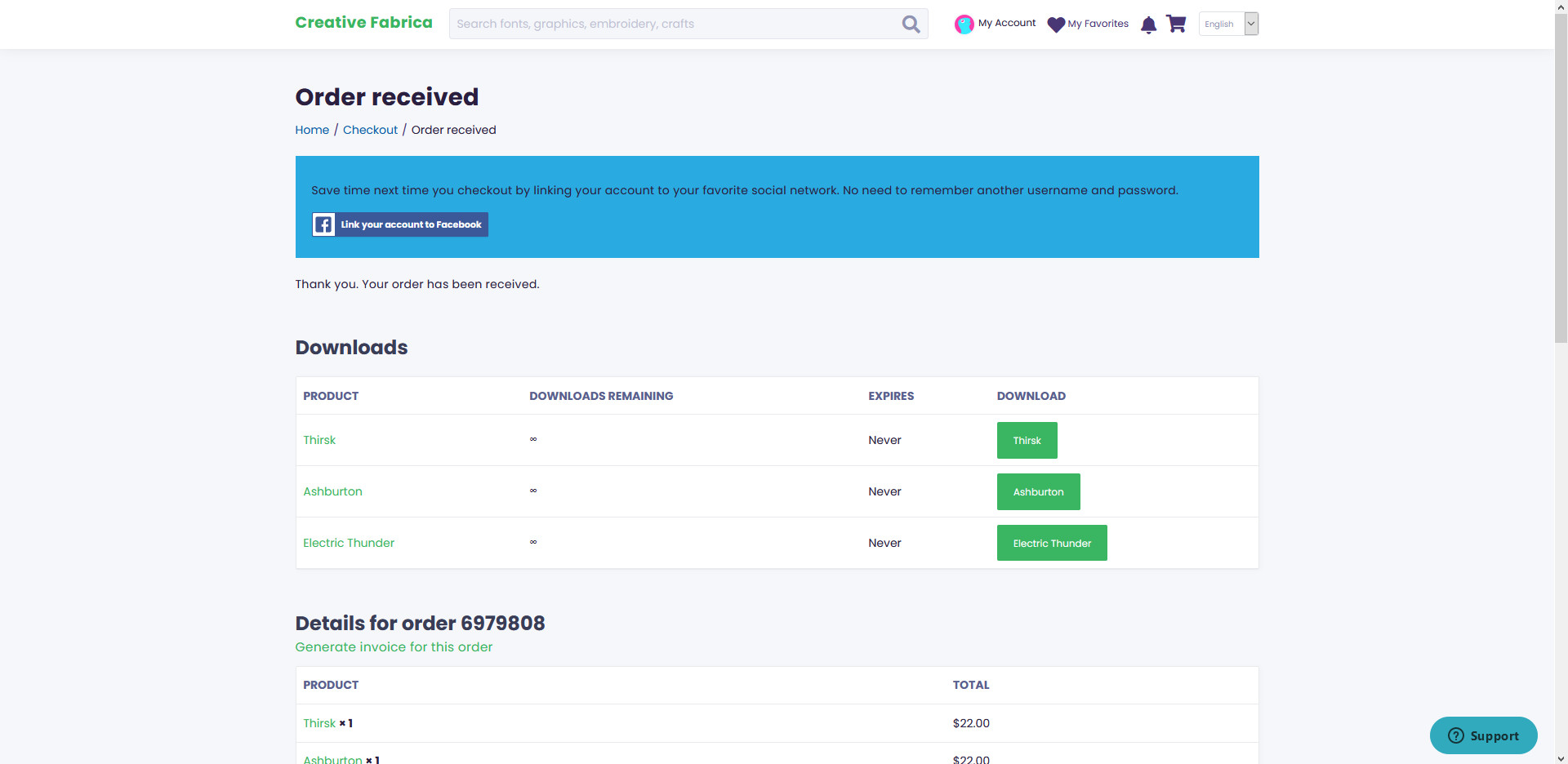Go to Home breadcrumb link

coord(312,130)
